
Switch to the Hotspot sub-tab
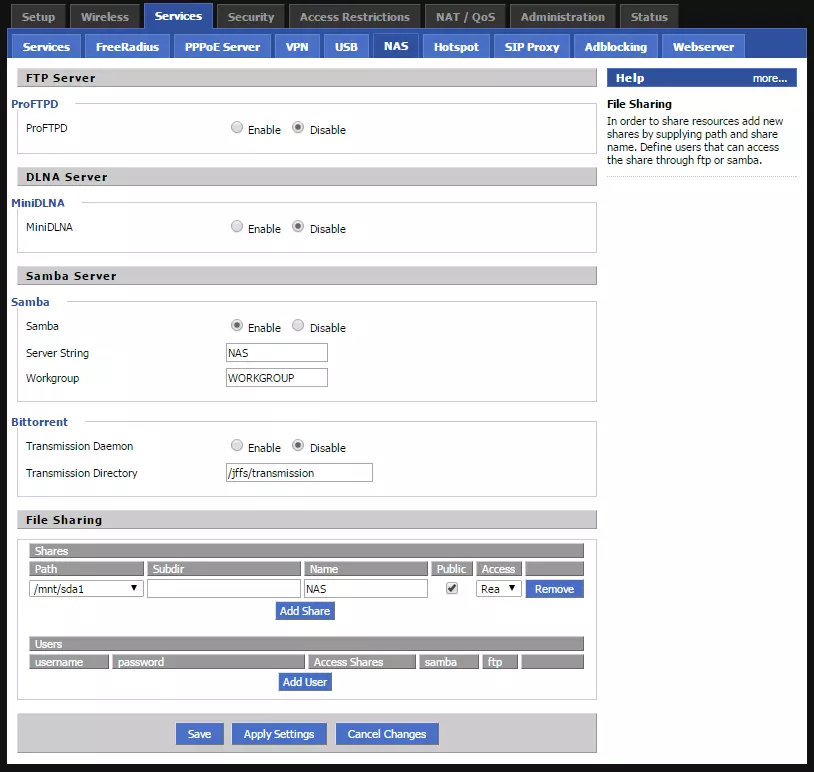pyautogui.click(x=456, y=45)
